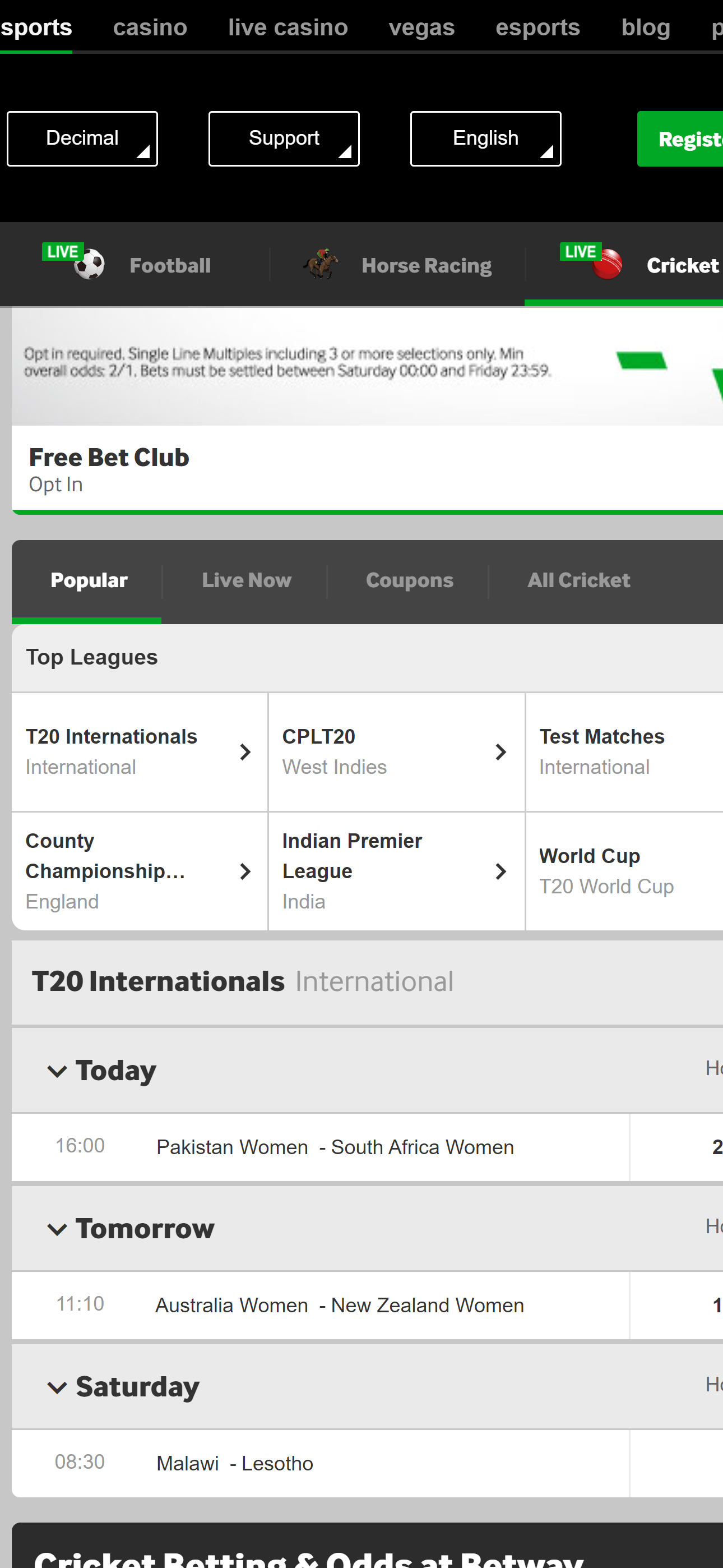Open the Support dropdown
Viewport: 723px width, 1568px height.
pos(284,138)
